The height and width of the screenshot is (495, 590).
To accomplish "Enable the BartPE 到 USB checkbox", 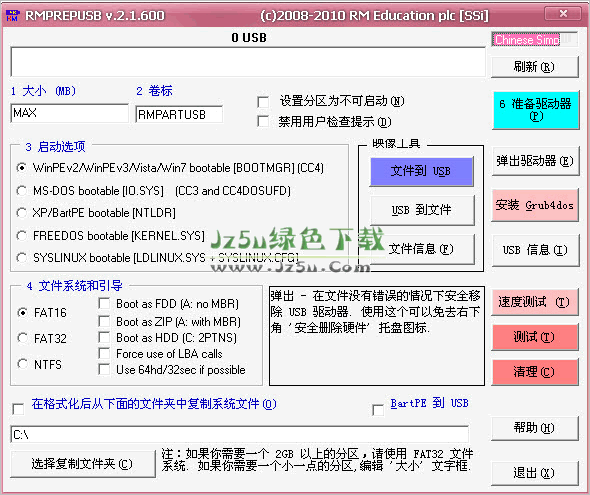I will [378, 409].
